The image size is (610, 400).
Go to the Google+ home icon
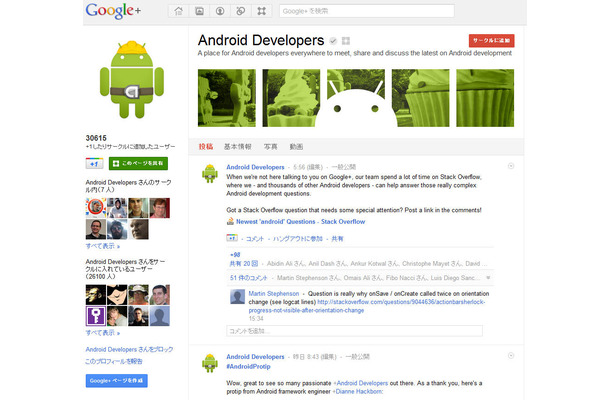[179, 11]
